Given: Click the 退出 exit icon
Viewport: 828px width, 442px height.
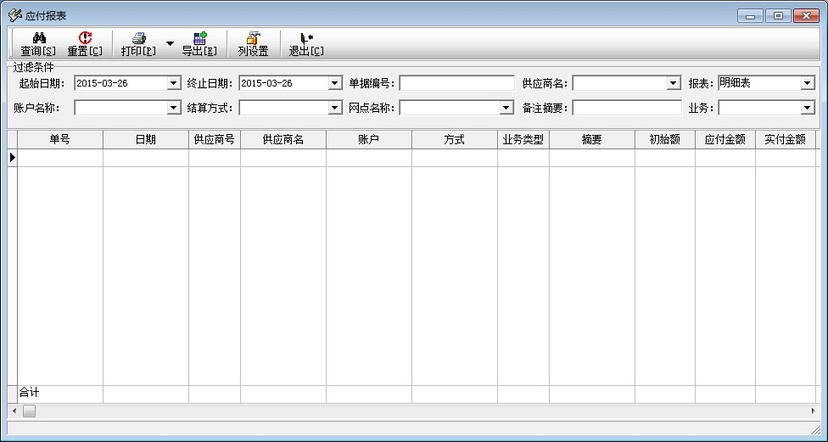Looking at the screenshot, I should 306,38.
